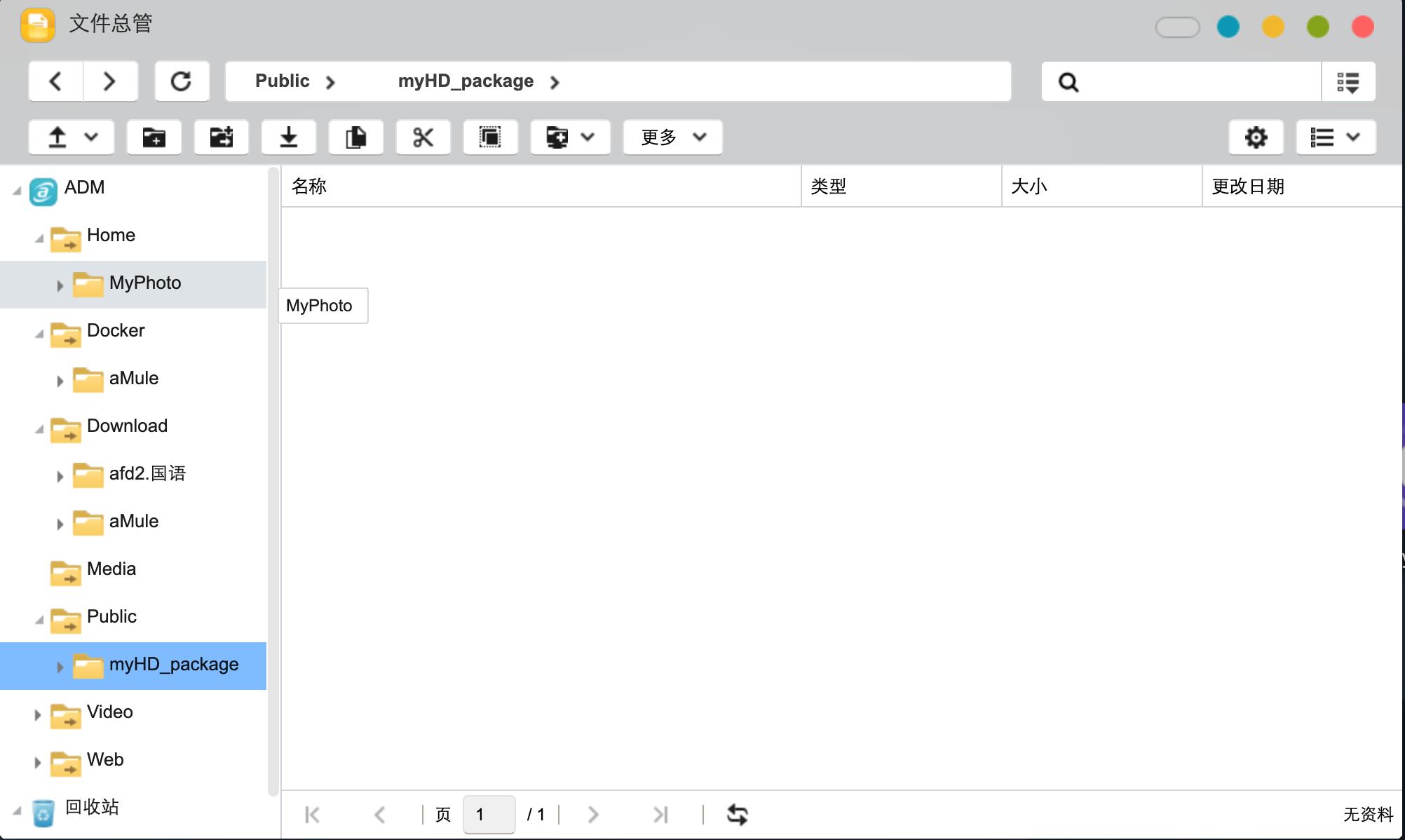
Task: Open the 更多 dropdown menu
Action: tap(672, 137)
